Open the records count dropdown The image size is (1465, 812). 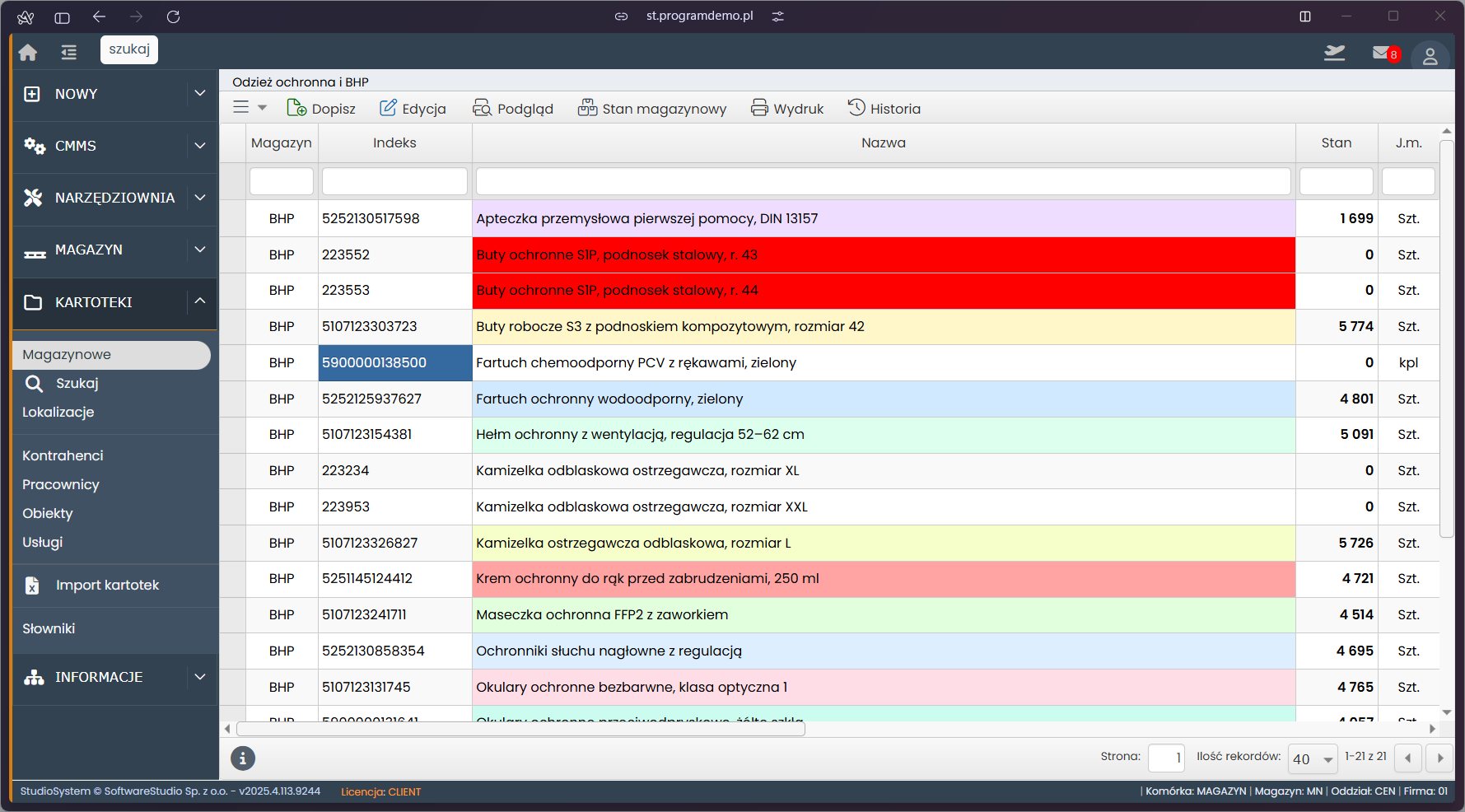1312,759
